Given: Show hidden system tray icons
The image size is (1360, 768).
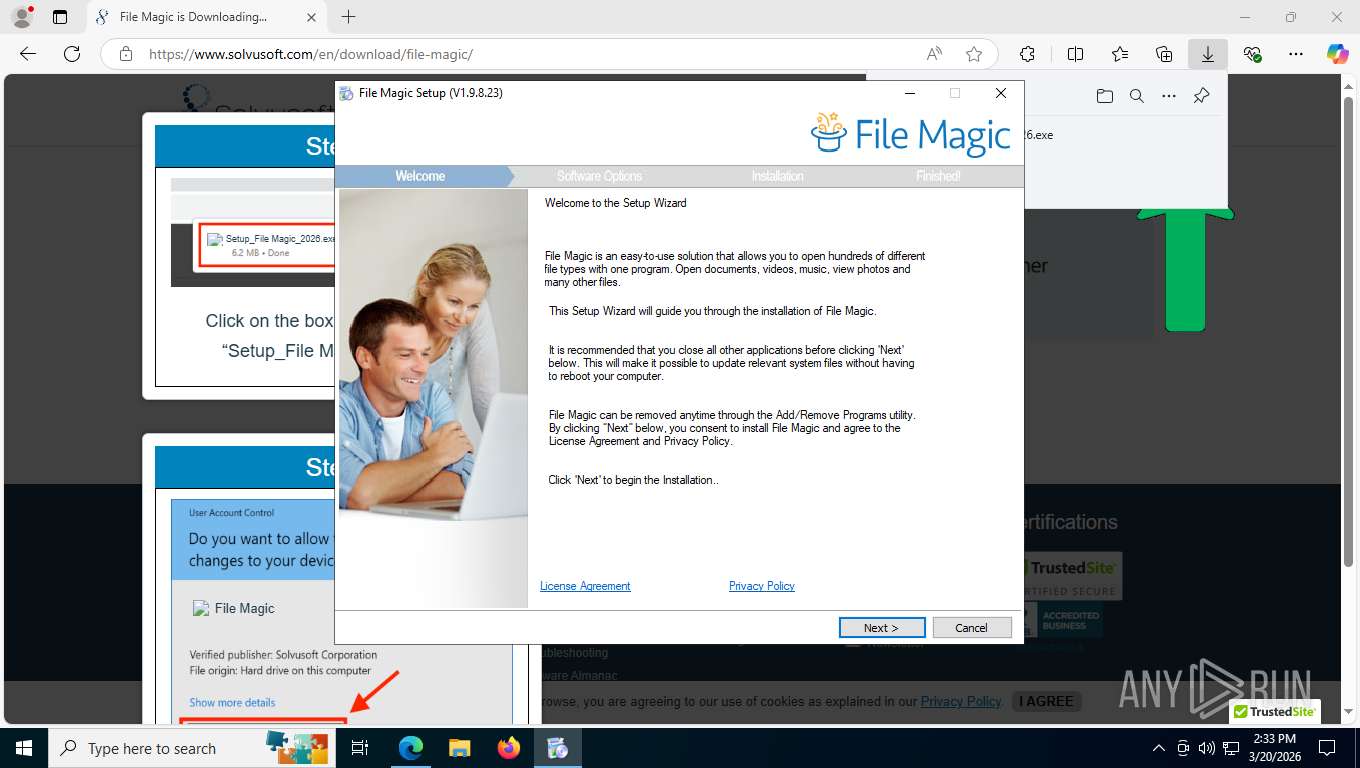Looking at the screenshot, I should [1159, 748].
